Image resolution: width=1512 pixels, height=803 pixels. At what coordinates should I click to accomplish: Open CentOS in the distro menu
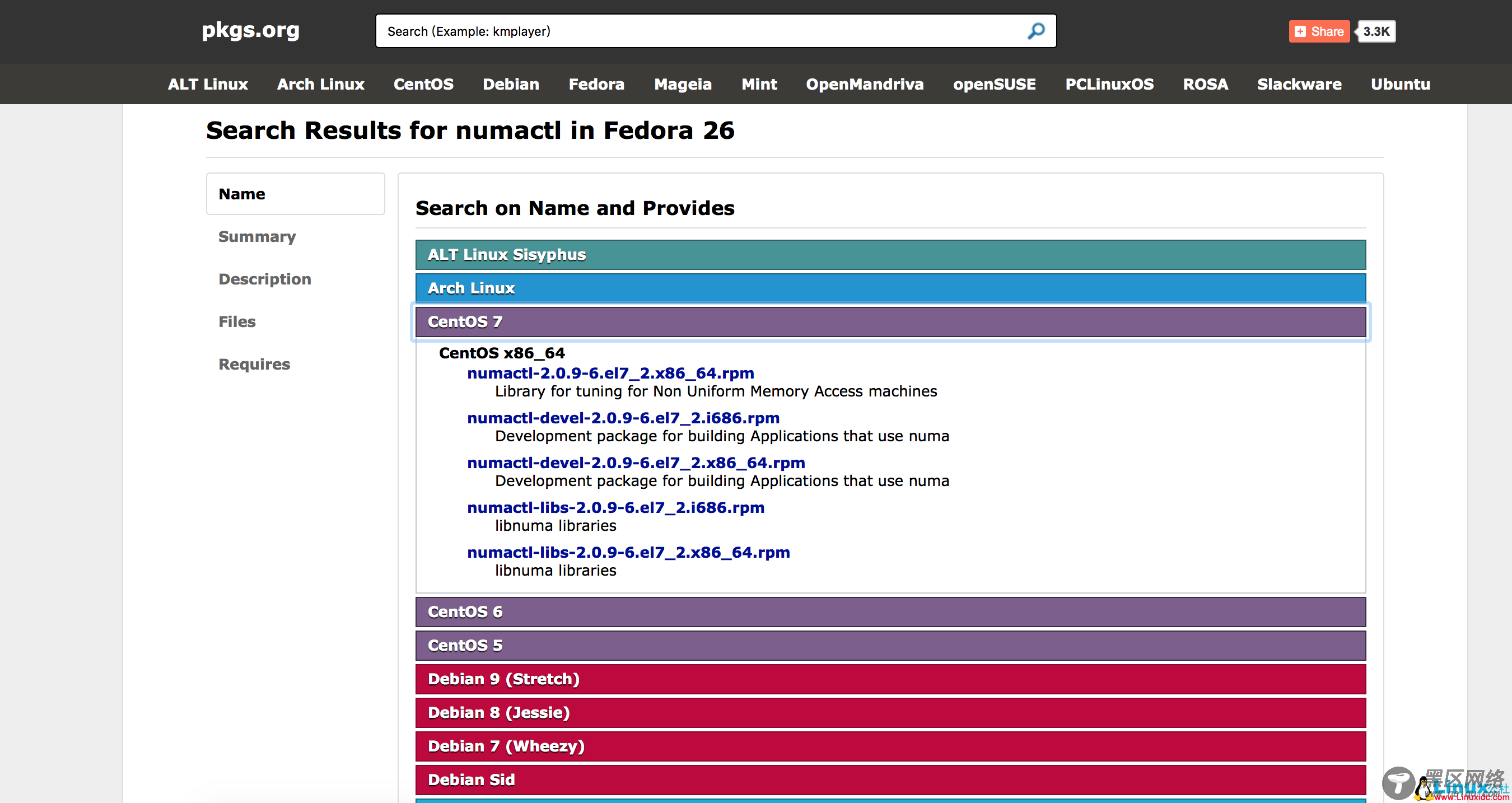tap(423, 84)
